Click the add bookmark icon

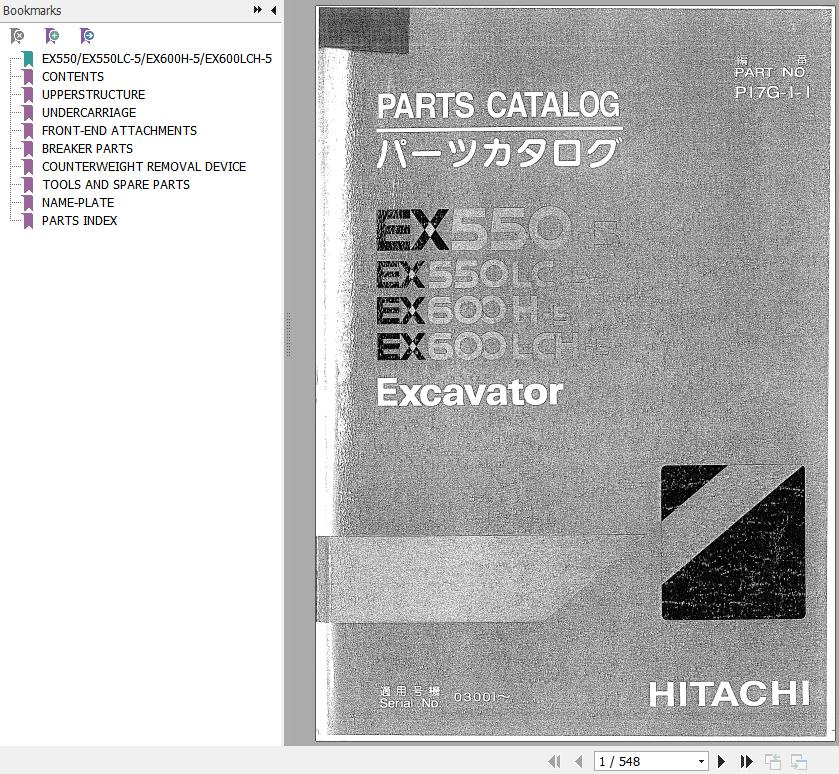(52, 36)
